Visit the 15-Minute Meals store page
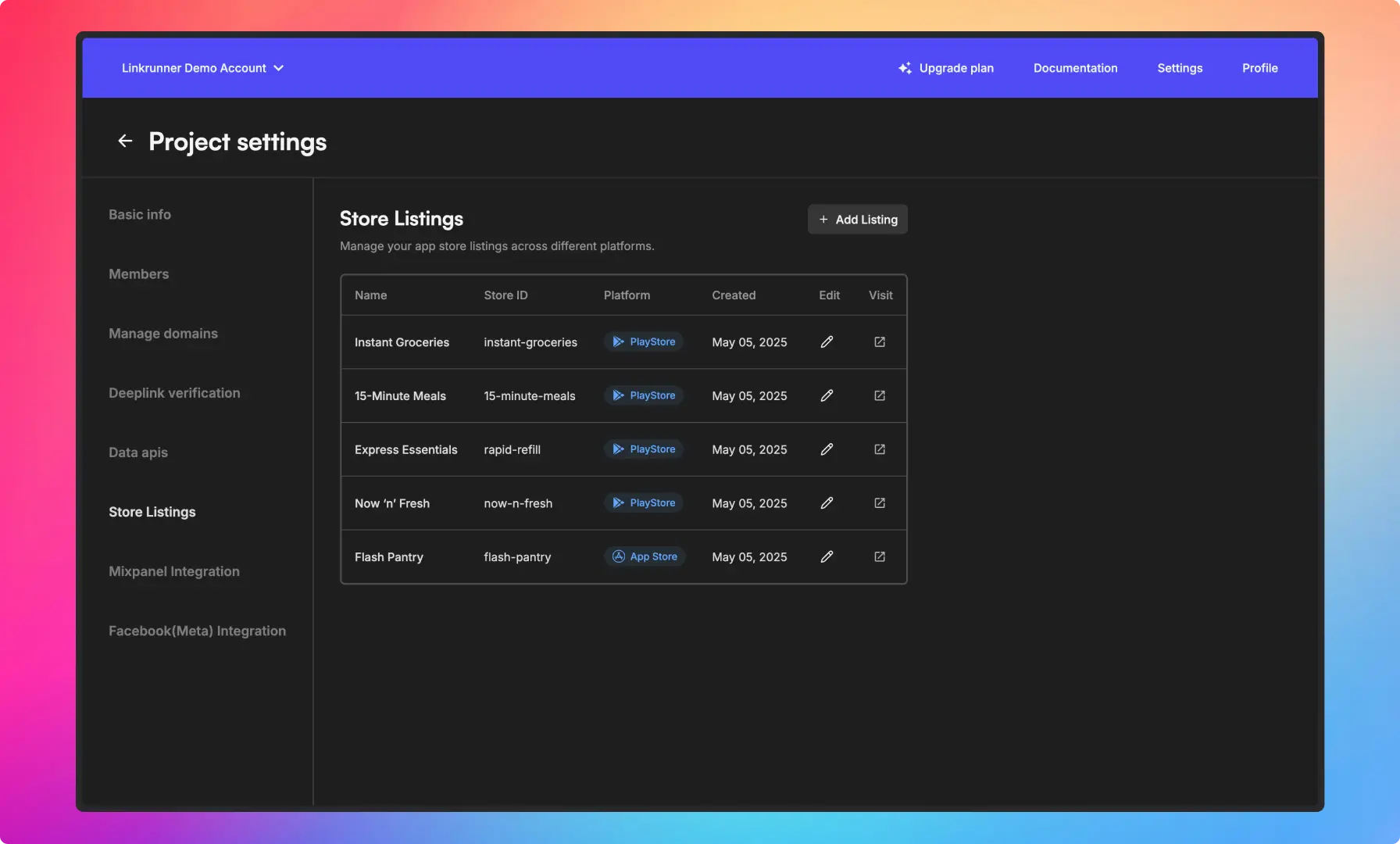Image resolution: width=1400 pixels, height=844 pixels. (880, 395)
